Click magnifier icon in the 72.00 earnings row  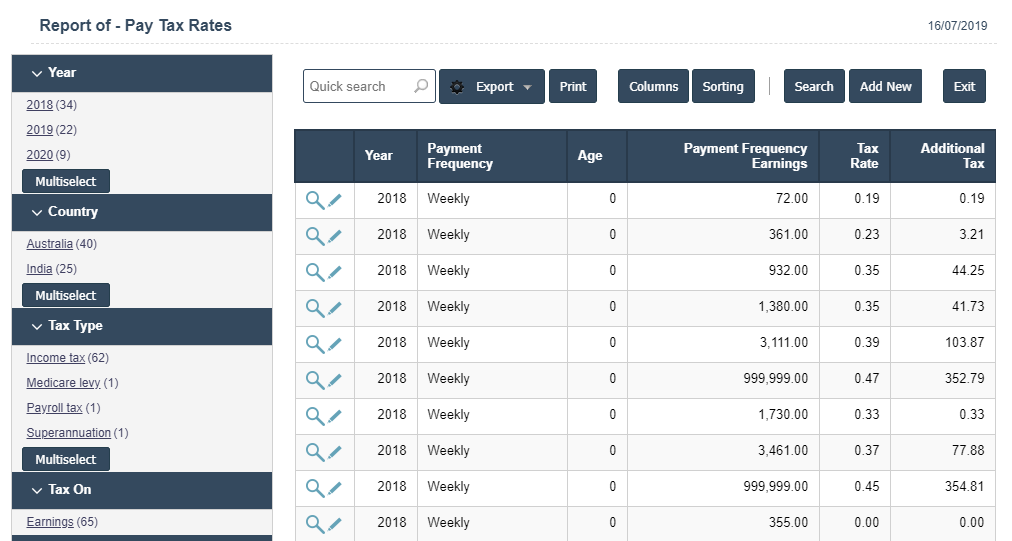pos(314,200)
